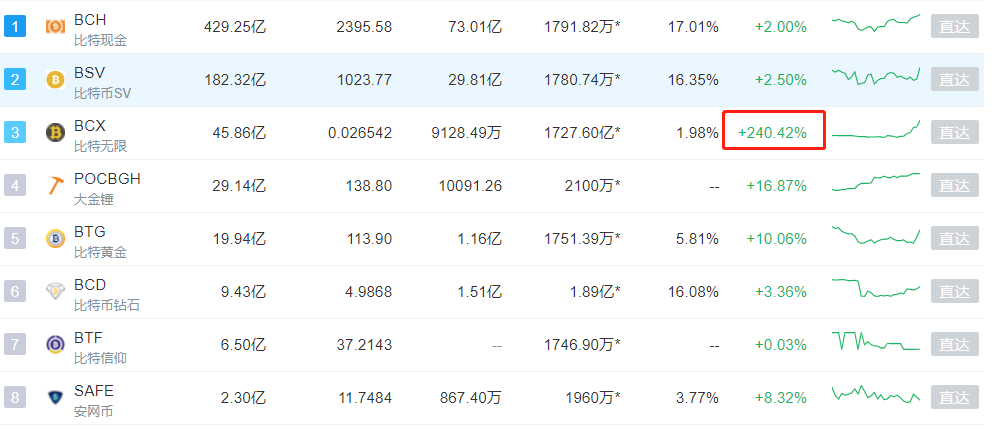Click the POCBGH price 138.80
Screen dimensions: 992x435
pyautogui.click(x=367, y=186)
